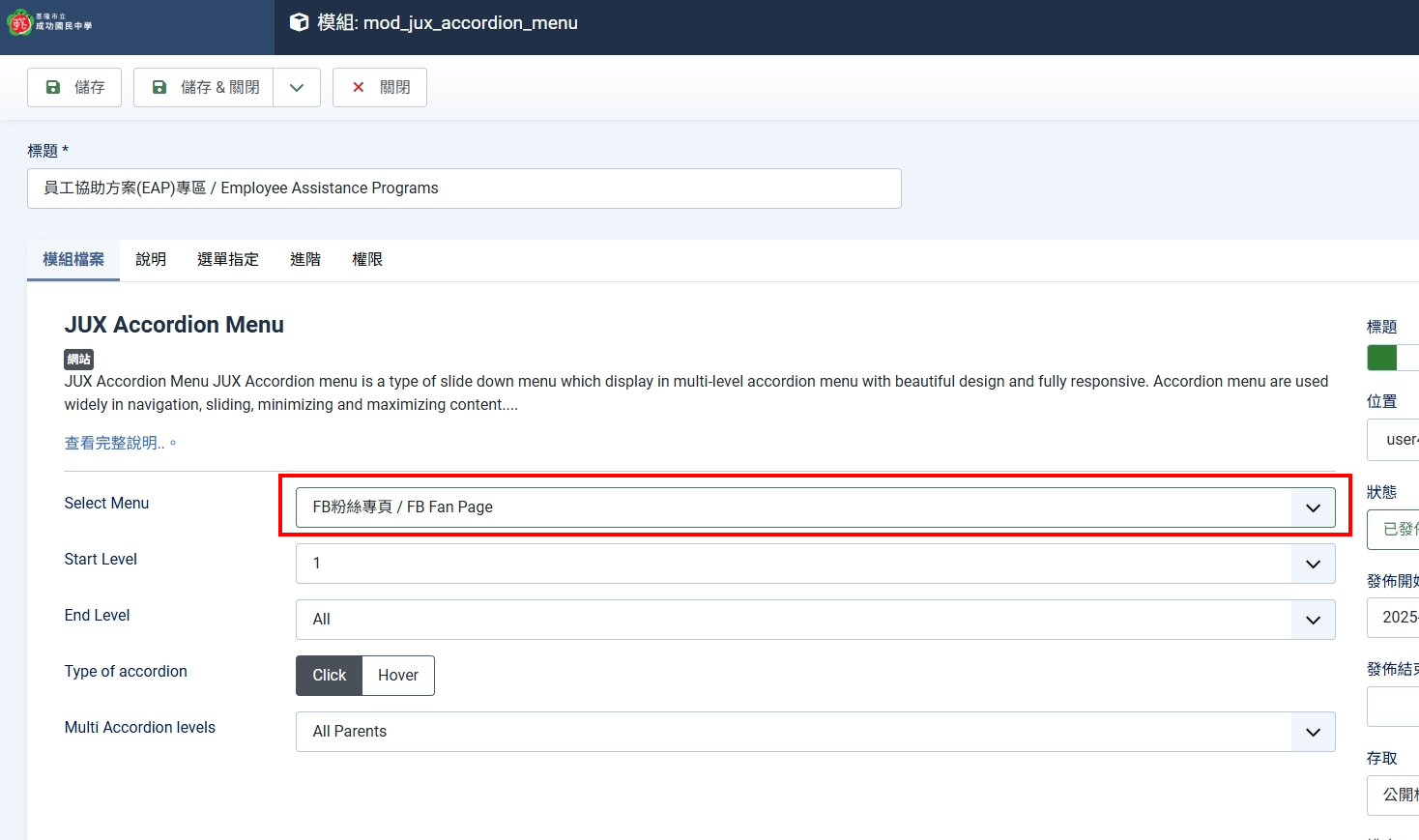
Task: Click the 標題 title input field
Action: point(464,188)
